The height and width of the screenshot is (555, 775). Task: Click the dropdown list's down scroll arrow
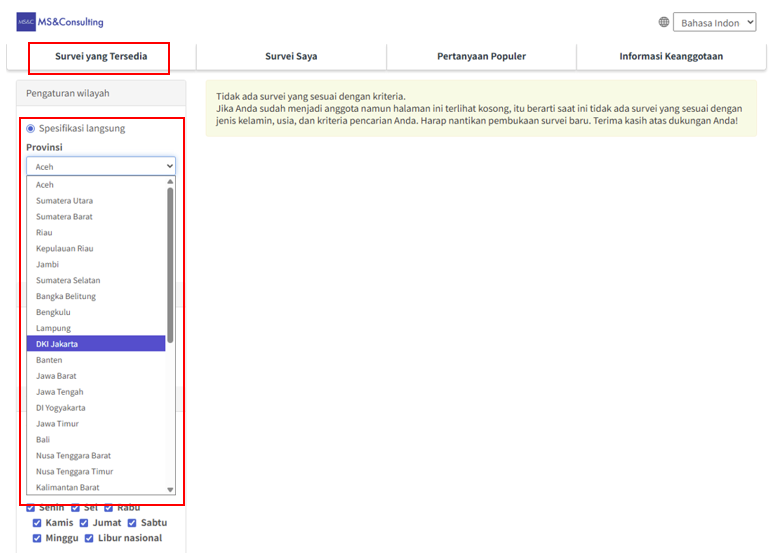pos(170,489)
